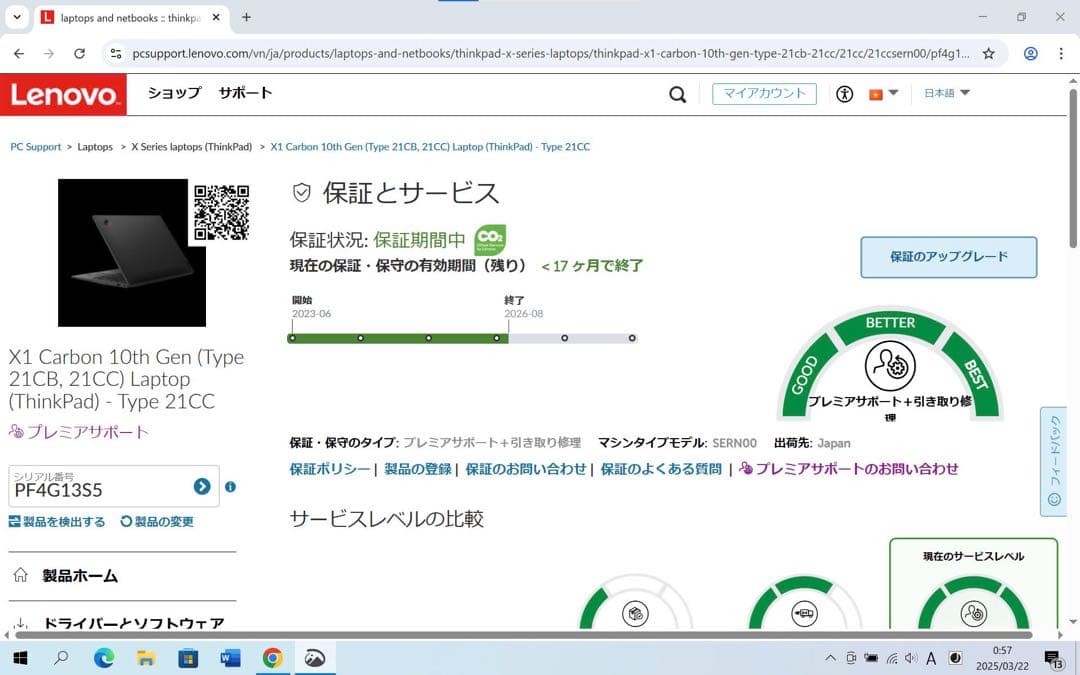This screenshot has height=675, width=1080.
Task: Open Chrome's three-dot menu
Action: [1061, 51]
